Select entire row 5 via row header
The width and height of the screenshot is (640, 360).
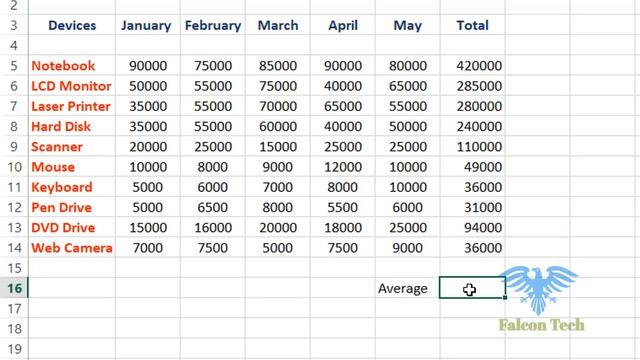pyautogui.click(x=14, y=66)
